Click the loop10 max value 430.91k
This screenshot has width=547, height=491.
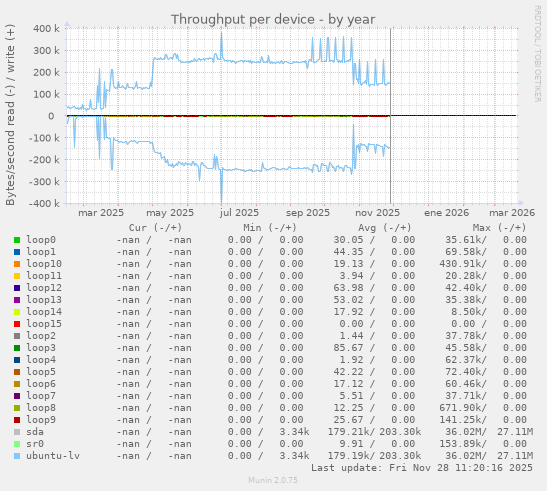point(463,263)
